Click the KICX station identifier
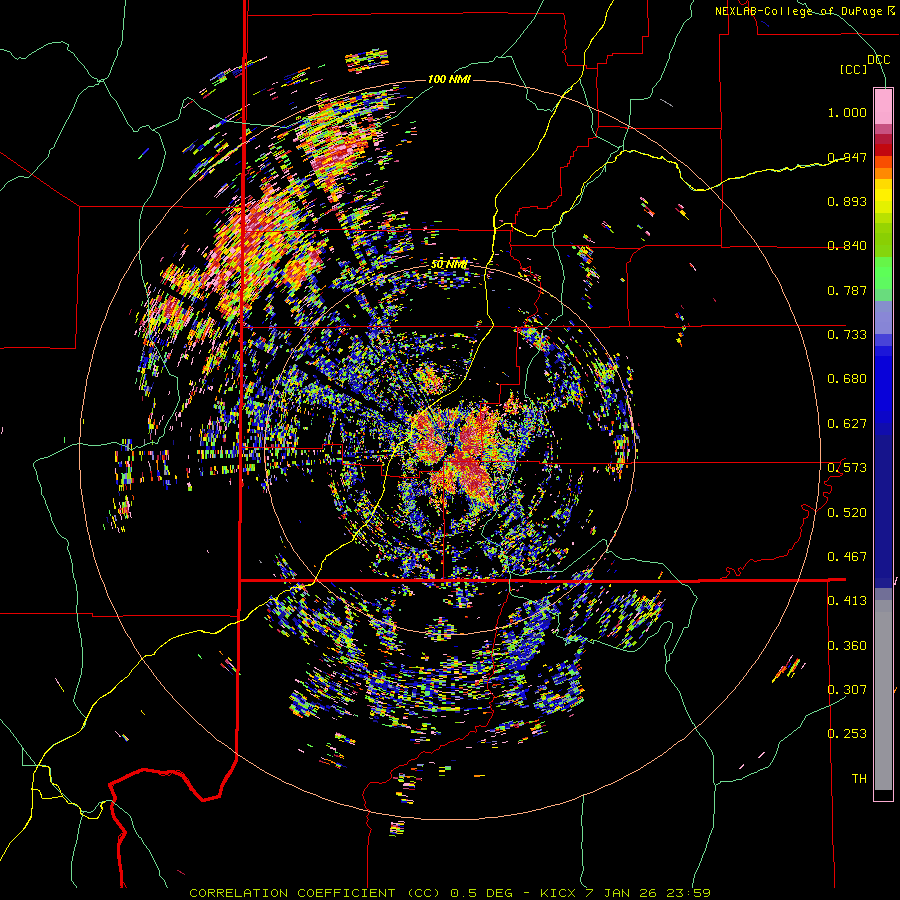 click(x=558, y=893)
